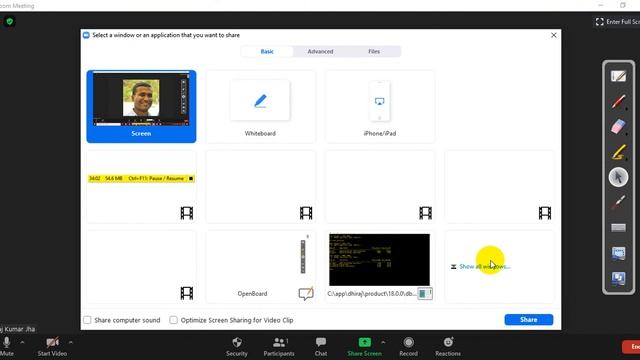Image resolution: width=640 pixels, height=360 pixels.
Task: Click the blue Share button
Action: pyautogui.click(x=529, y=320)
